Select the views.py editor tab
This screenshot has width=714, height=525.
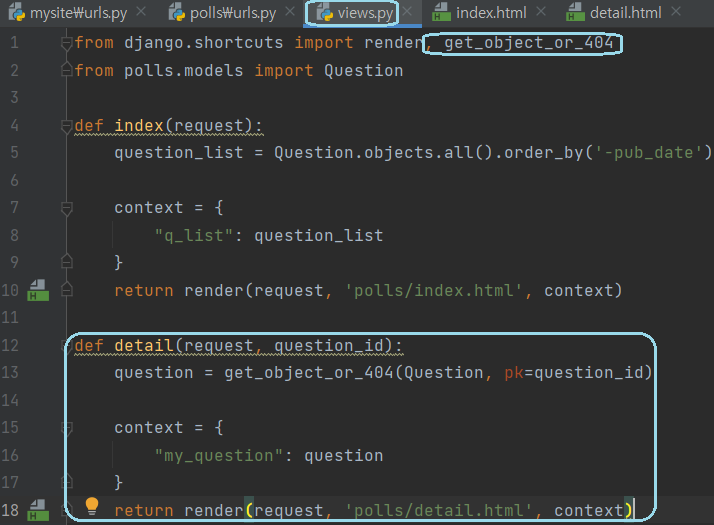(365, 13)
